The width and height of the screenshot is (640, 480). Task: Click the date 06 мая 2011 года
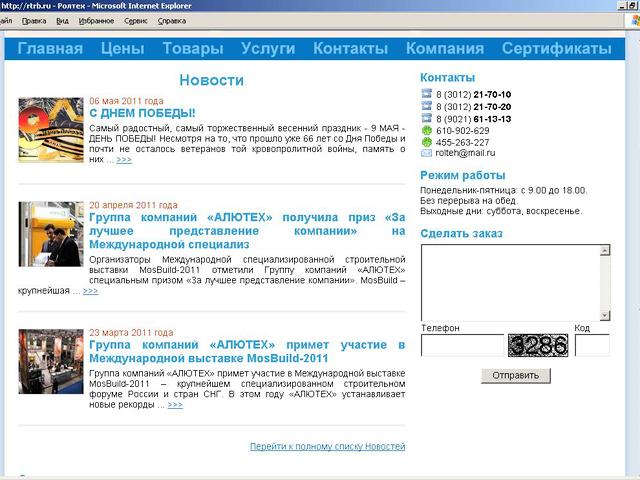(x=127, y=101)
